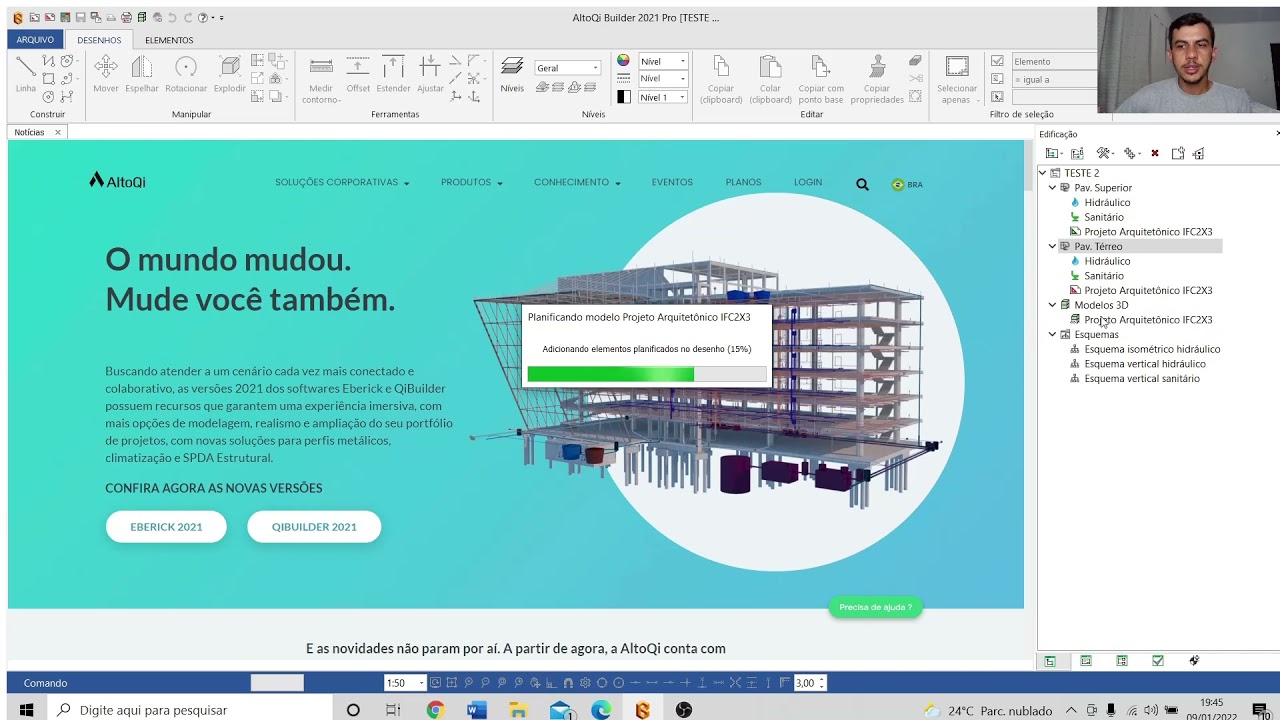Screen dimensions: 1280x720
Task: Select Copiar com ponto base
Action: click(x=821, y=79)
